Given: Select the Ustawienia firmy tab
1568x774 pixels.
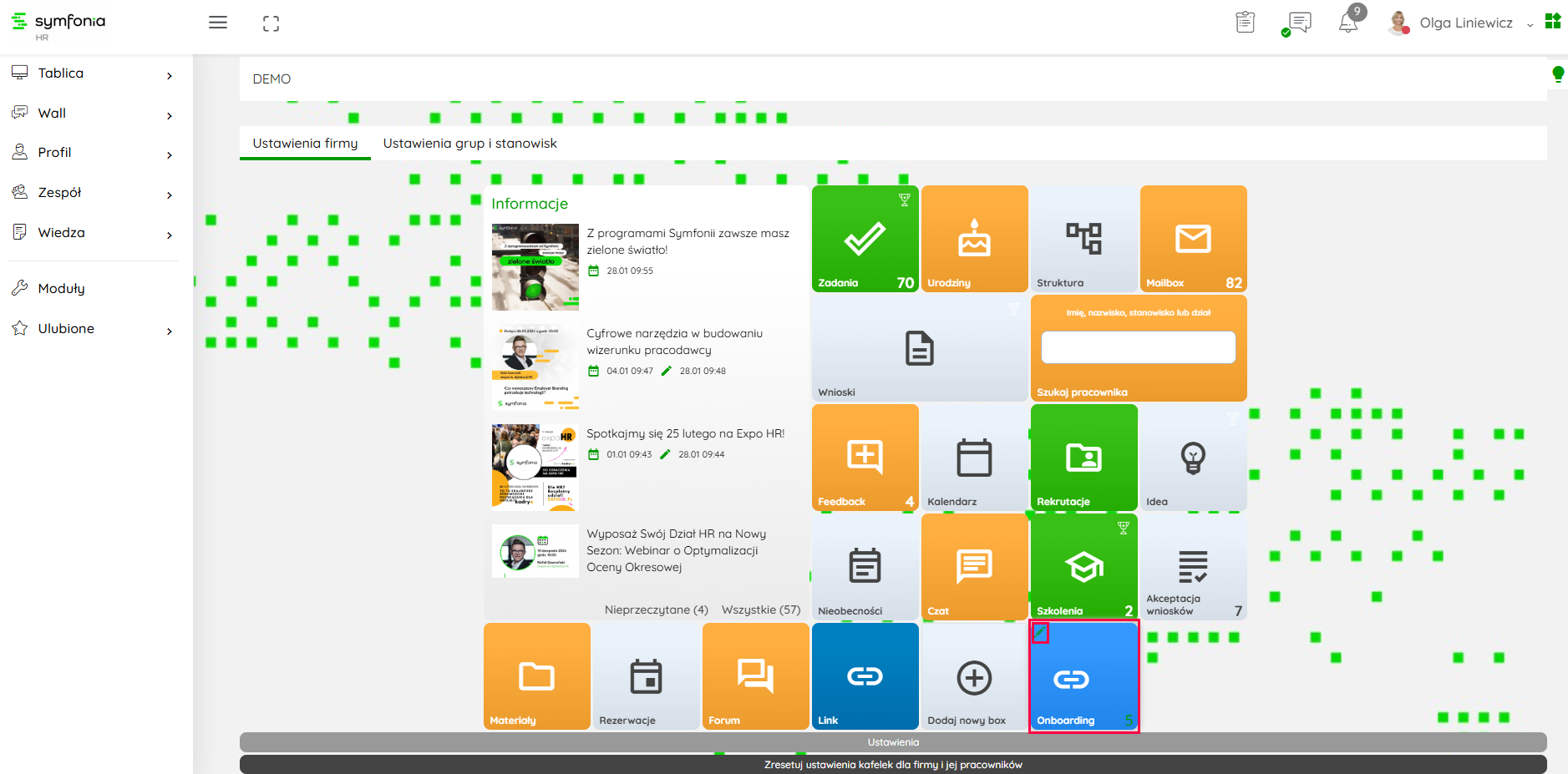Looking at the screenshot, I should pos(305,144).
